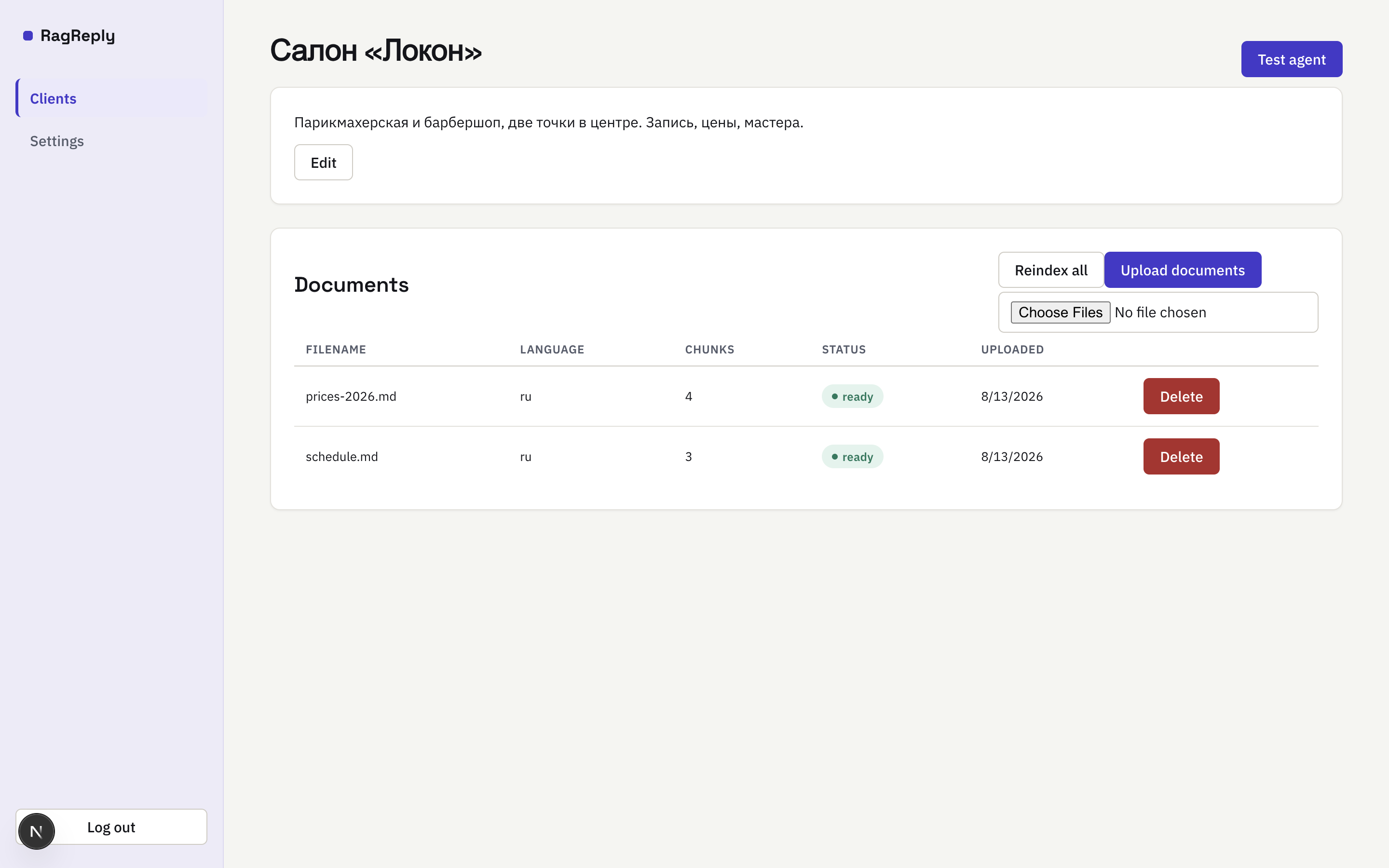Click chunk count 3 for schedule.md
The height and width of the screenshot is (868, 1389).
(x=689, y=456)
